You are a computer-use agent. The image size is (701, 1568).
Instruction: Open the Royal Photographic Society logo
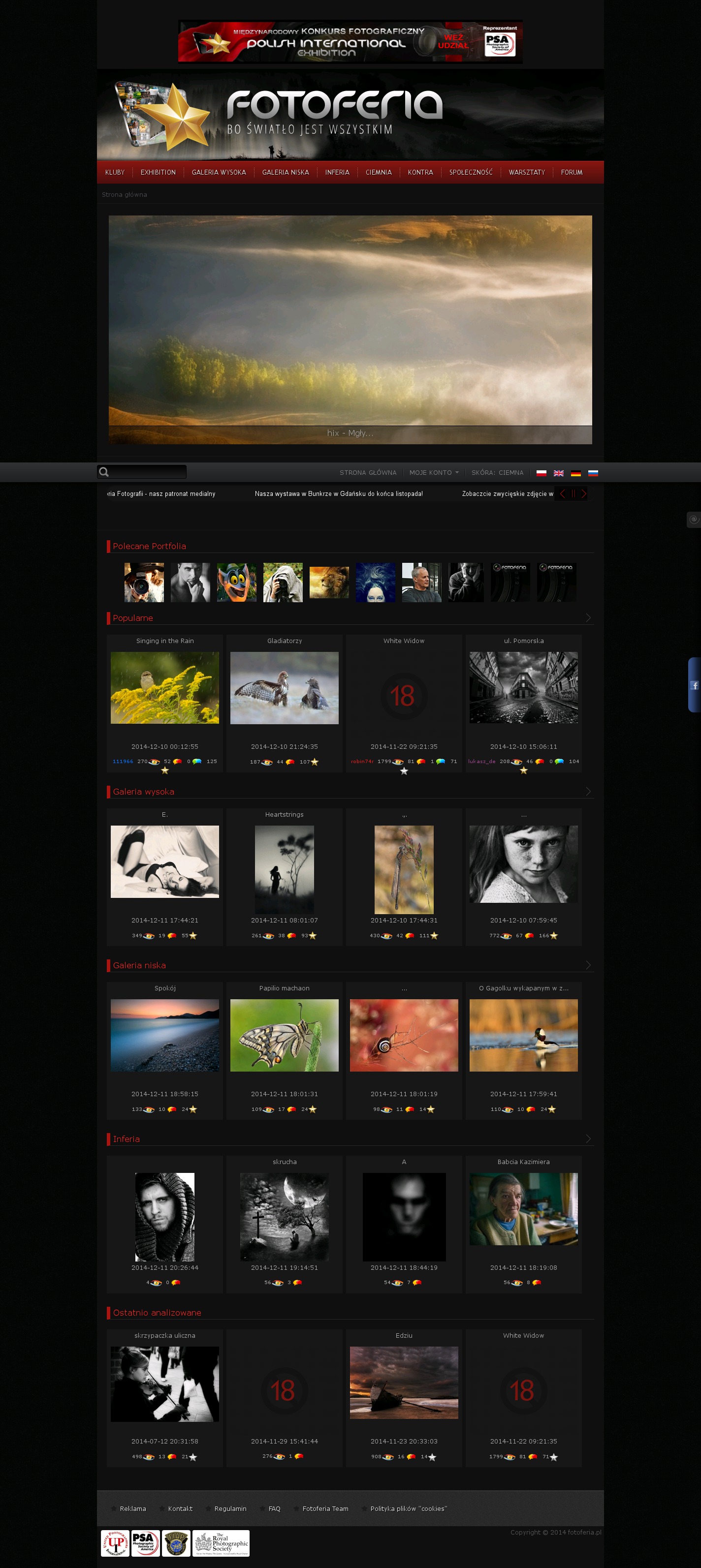[x=221, y=1543]
